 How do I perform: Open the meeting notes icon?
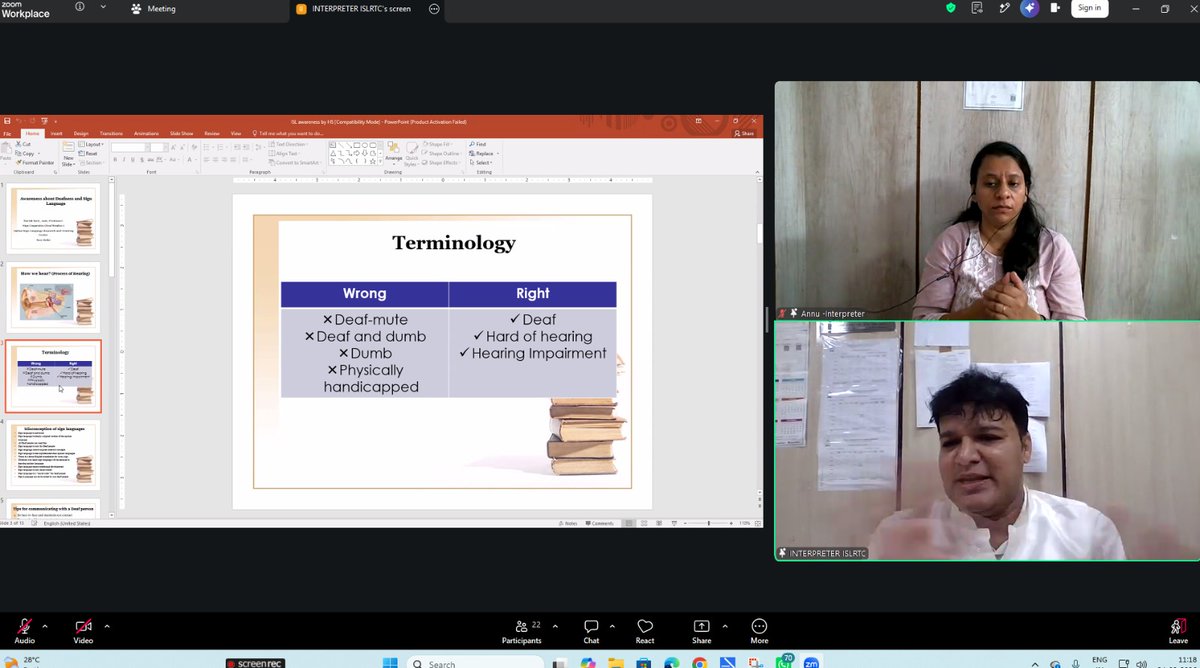(977, 8)
